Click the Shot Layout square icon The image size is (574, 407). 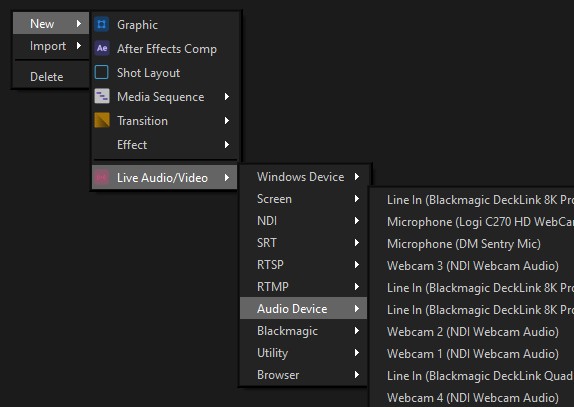[101, 72]
